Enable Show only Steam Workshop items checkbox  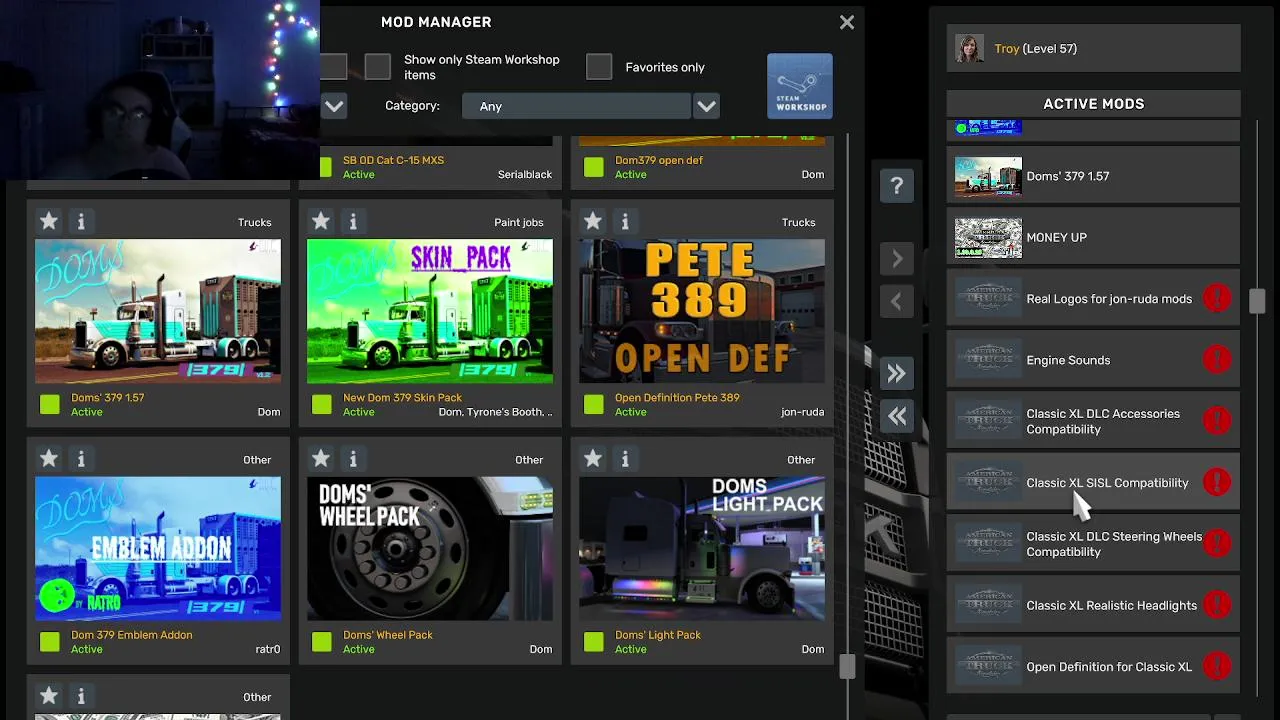pos(377,67)
